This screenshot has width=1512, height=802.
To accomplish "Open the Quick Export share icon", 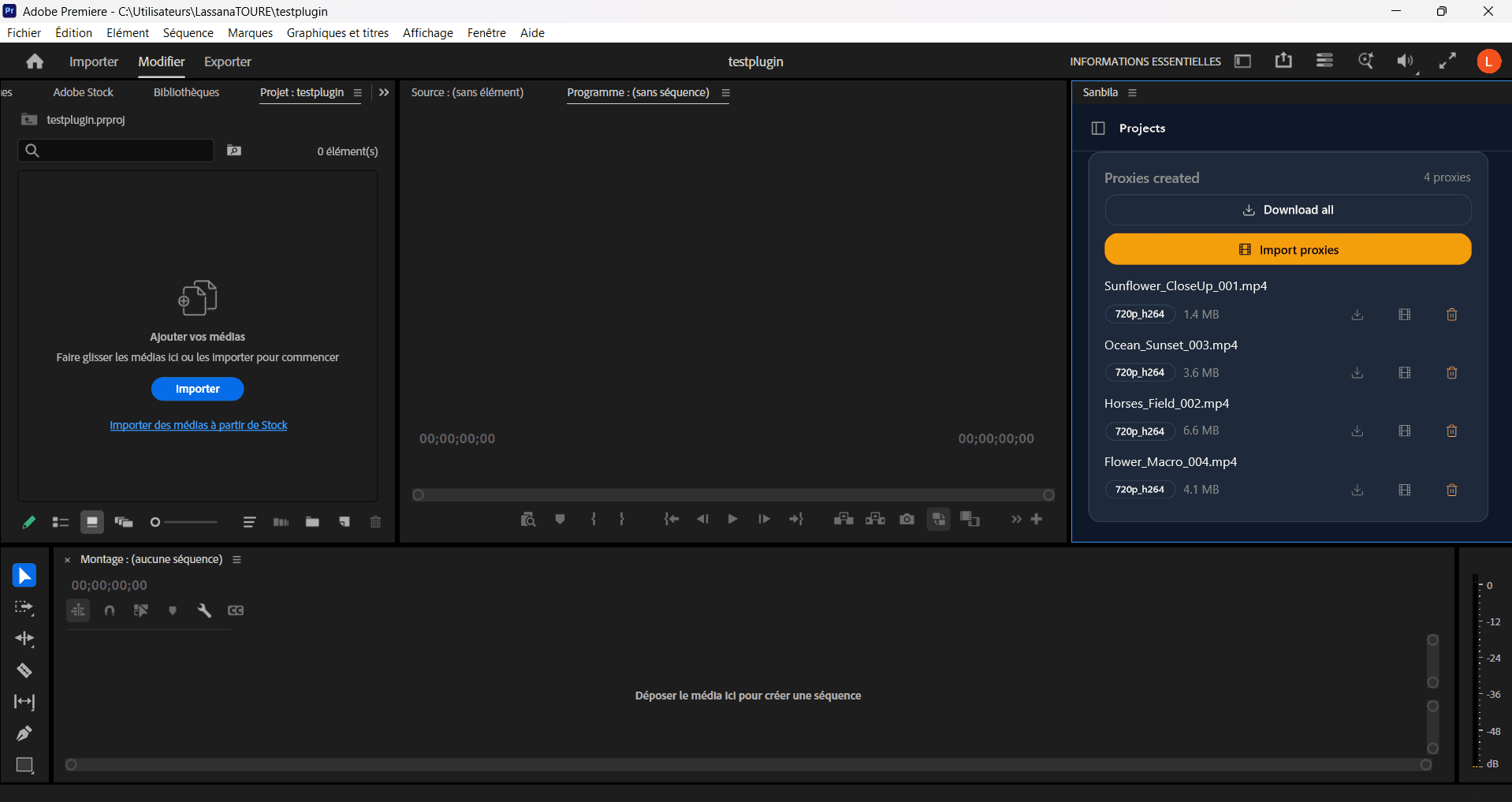I will 1283,61.
